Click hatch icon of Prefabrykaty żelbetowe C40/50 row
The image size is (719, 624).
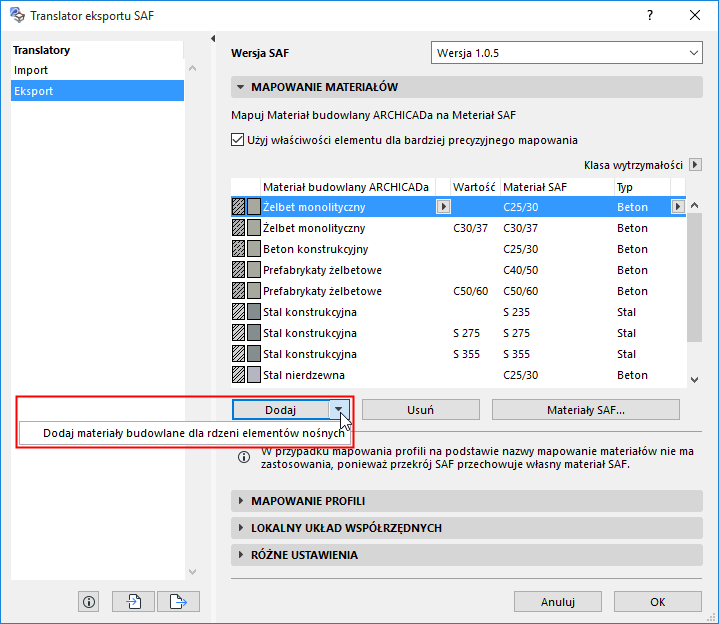pyautogui.click(x=238, y=270)
